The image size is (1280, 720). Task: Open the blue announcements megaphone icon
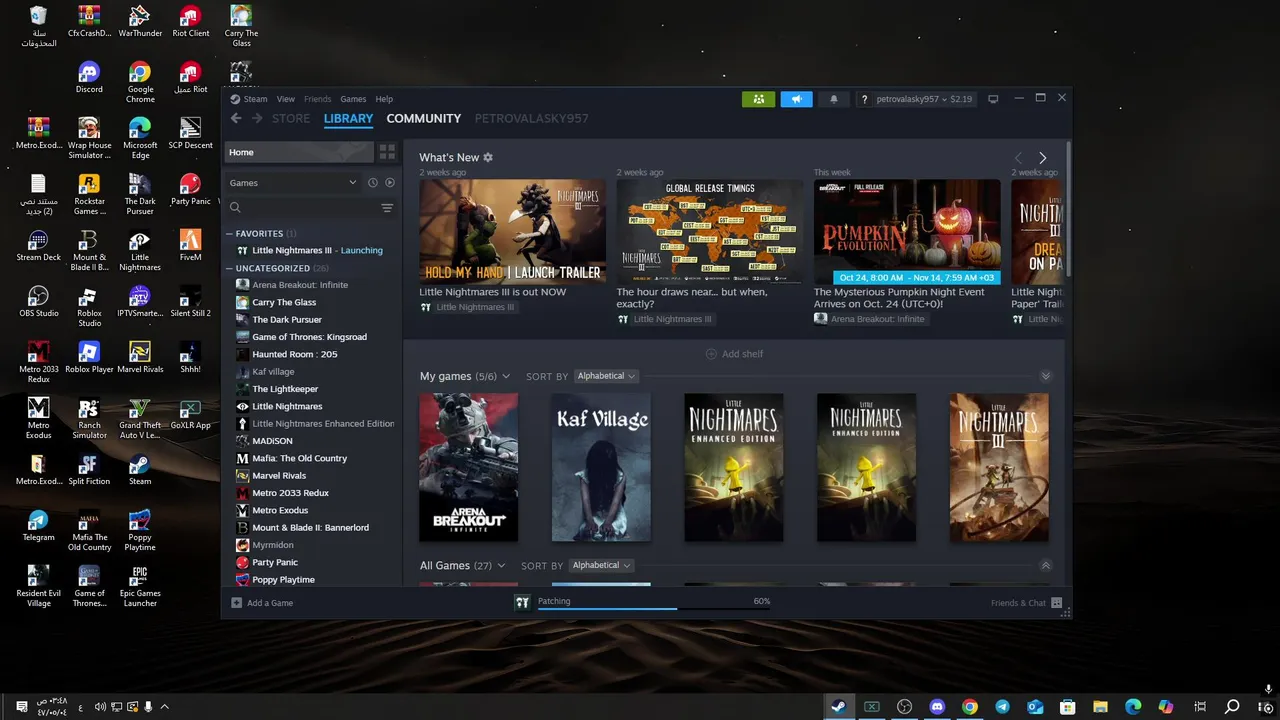[796, 99]
